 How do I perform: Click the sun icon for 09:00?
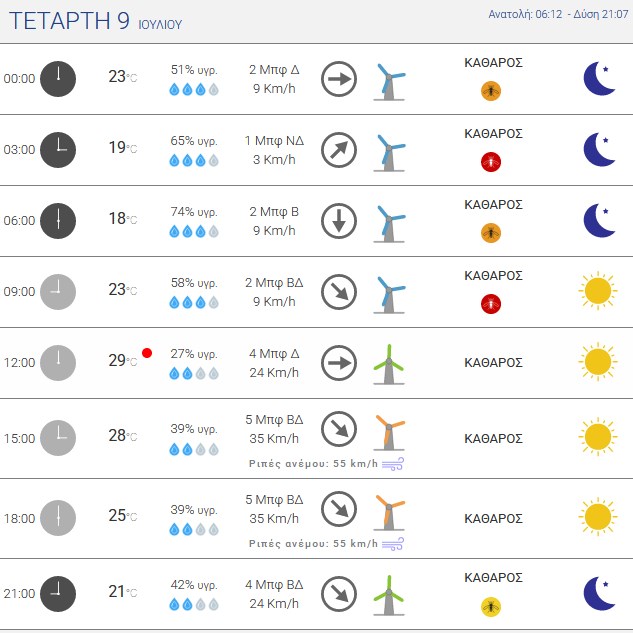[x=598, y=291]
